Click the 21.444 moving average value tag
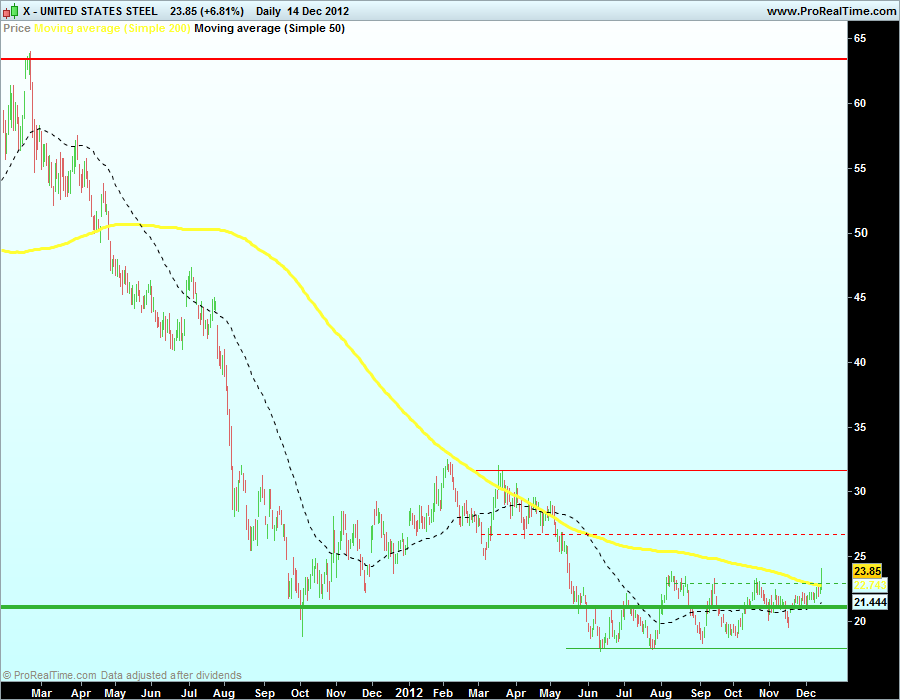 [870, 602]
